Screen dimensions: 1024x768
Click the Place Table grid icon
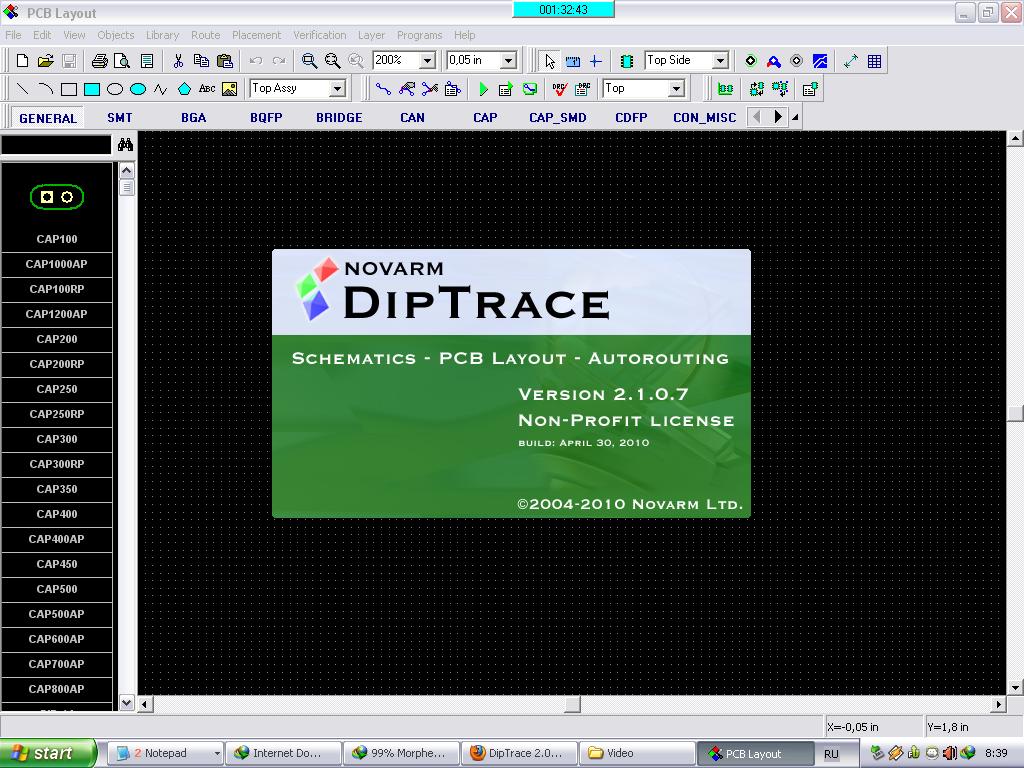pos(874,61)
